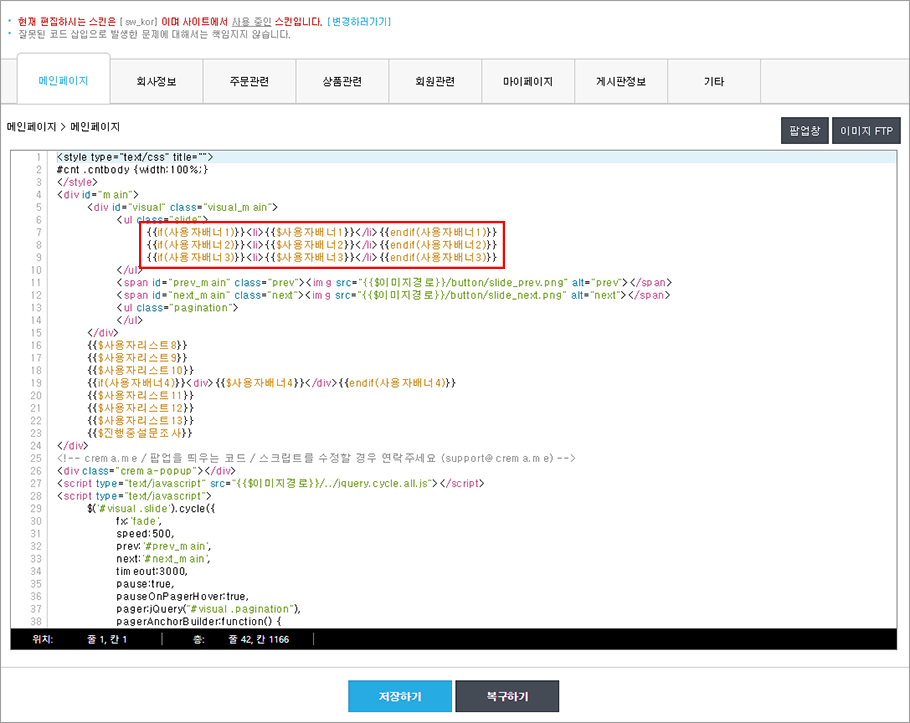The width and height of the screenshot is (910, 723).
Task: Open the 게시판정보 tab
Action: [x=621, y=82]
